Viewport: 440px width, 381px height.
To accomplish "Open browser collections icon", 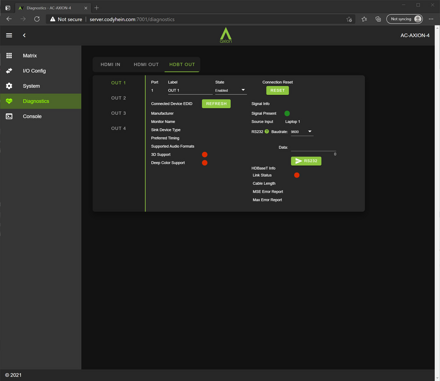I will (x=378, y=19).
